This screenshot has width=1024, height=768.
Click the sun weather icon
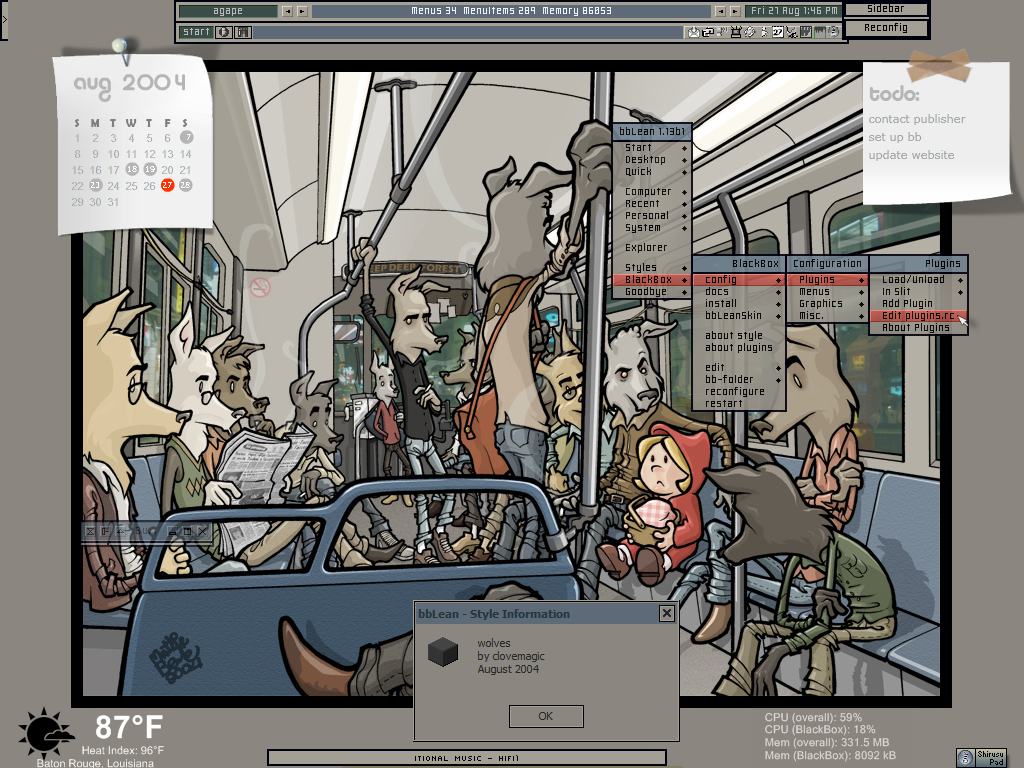[46, 733]
